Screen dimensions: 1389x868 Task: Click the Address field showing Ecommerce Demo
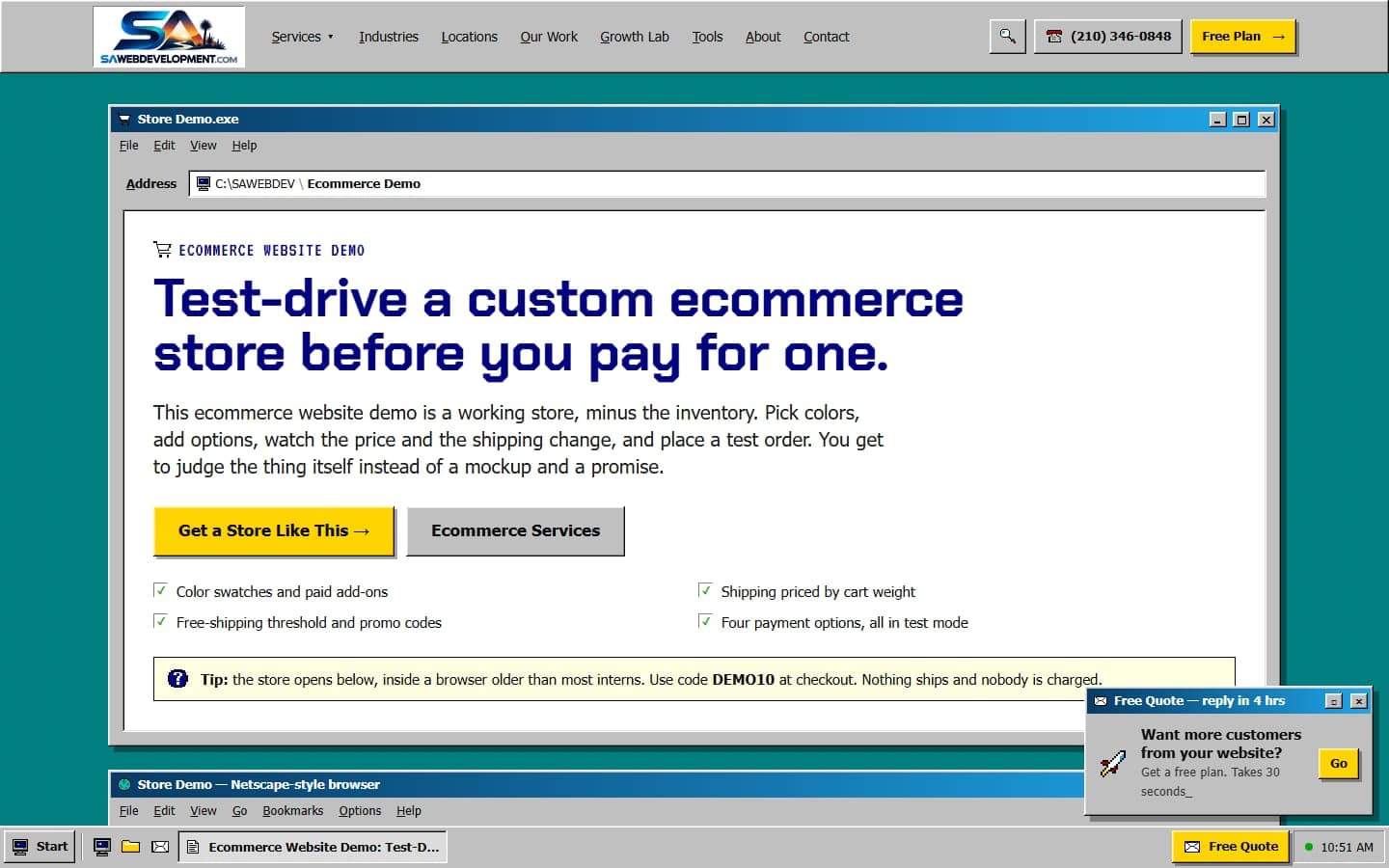[727, 183]
